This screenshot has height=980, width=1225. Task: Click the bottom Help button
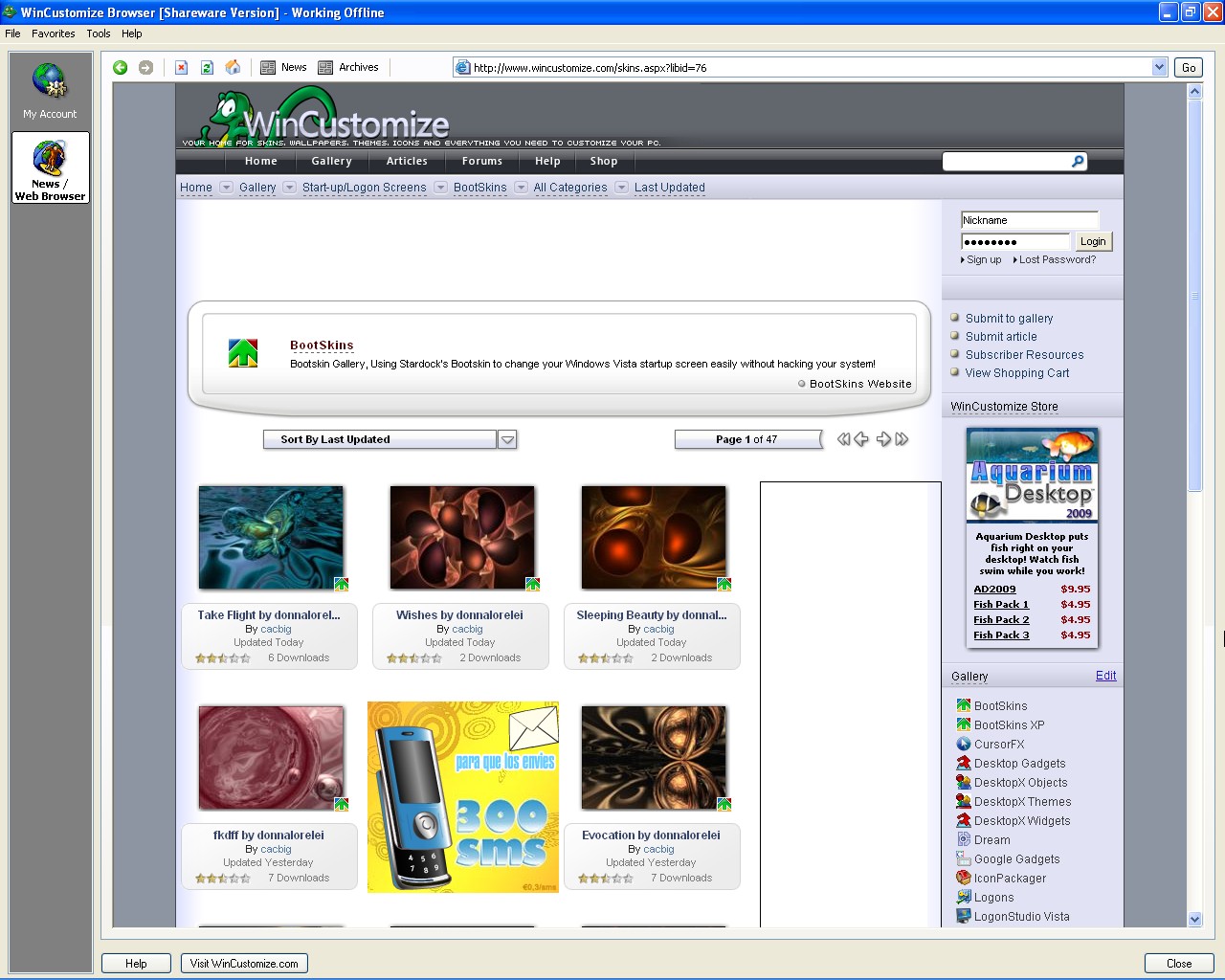coord(136,964)
